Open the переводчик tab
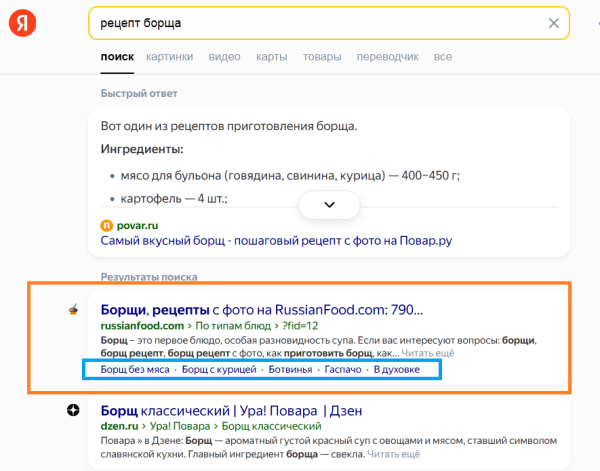 pyautogui.click(x=387, y=57)
